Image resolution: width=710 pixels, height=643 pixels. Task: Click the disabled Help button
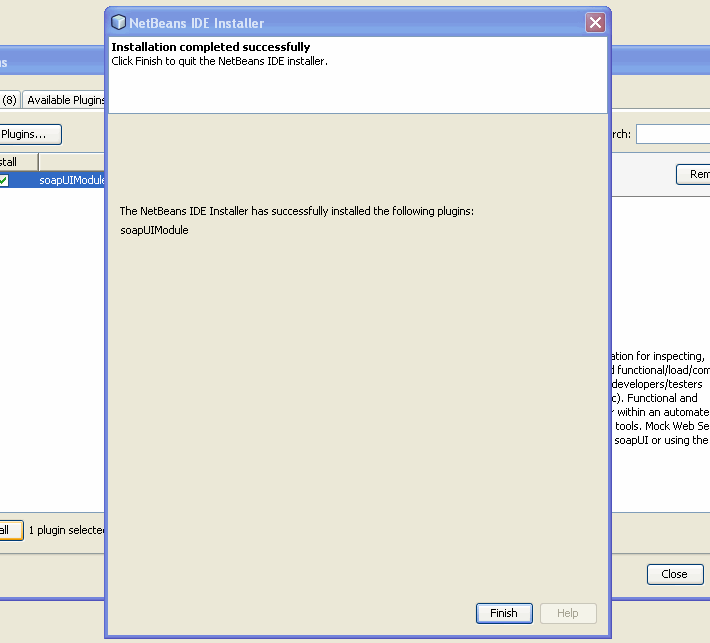568,613
